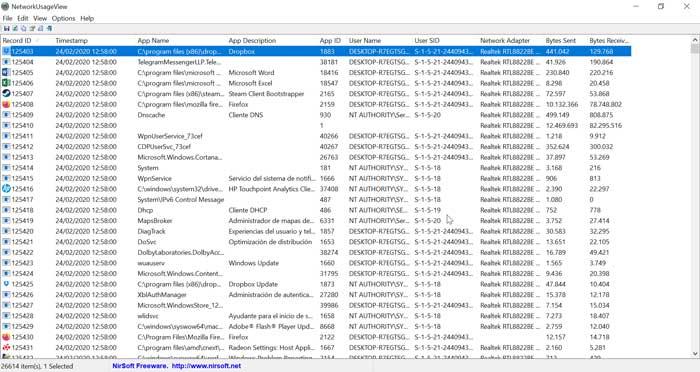700x372 pixels.
Task: Select the HP Touchpoint Analytics row icon
Action: click(6, 189)
